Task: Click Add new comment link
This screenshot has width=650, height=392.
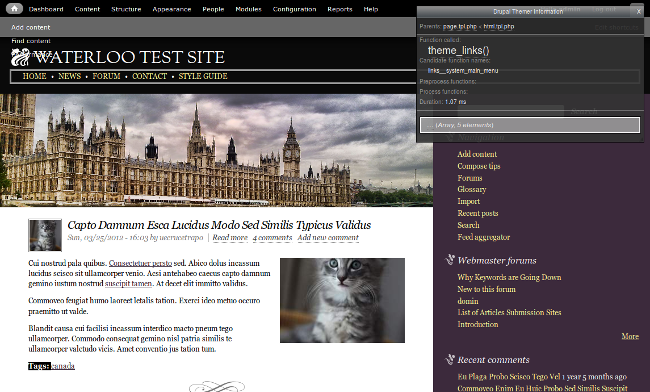Action: point(328,238)
